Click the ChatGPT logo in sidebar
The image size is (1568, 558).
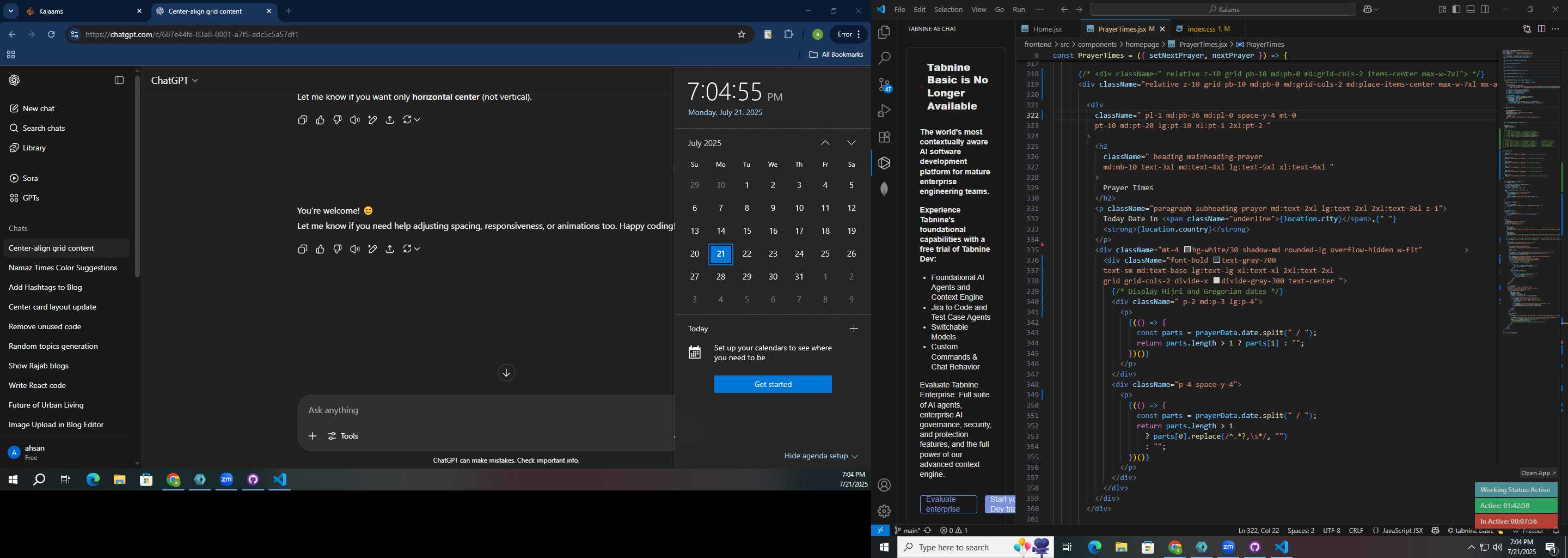pos(15,81)
